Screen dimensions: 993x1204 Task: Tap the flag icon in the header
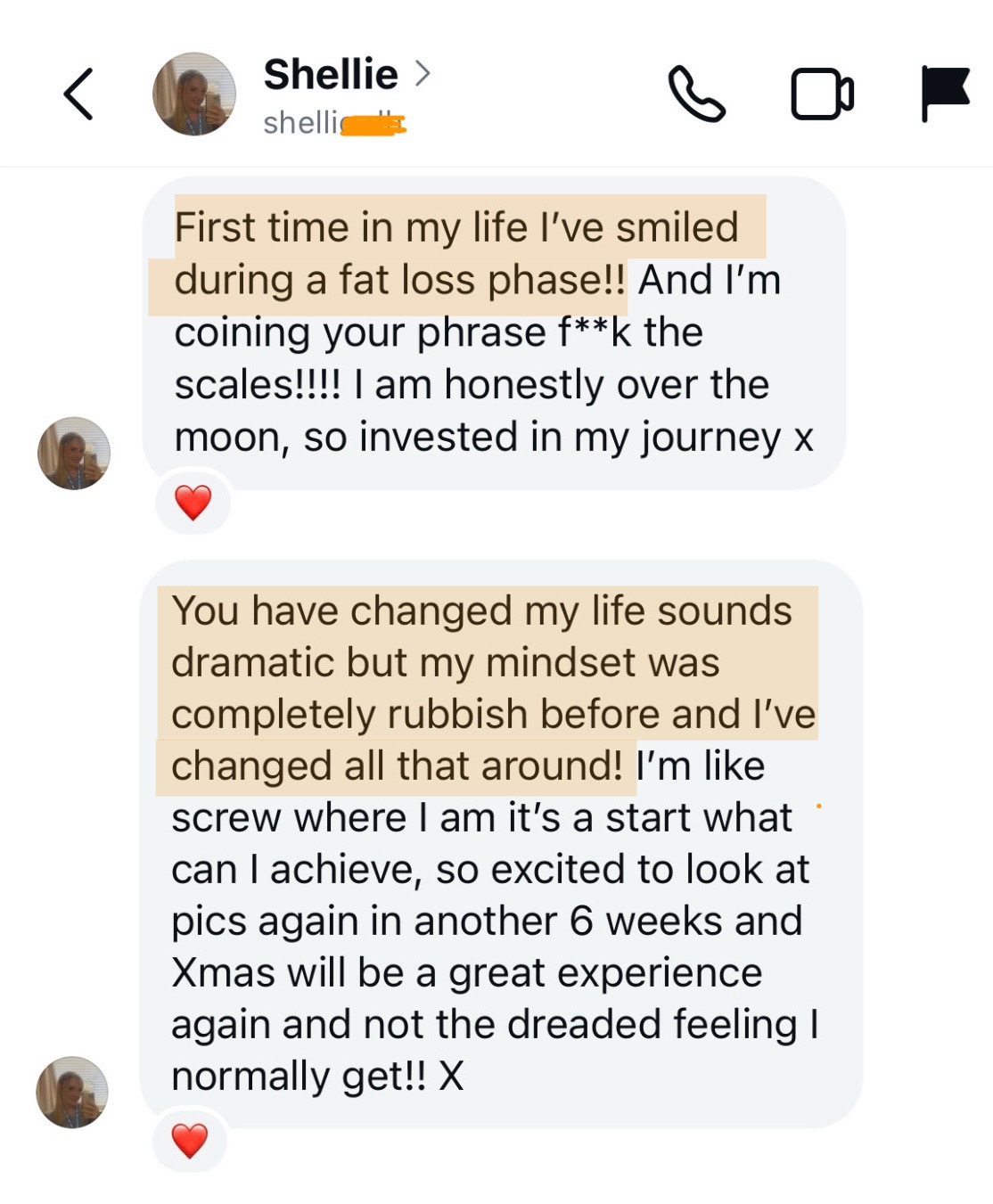945,92
